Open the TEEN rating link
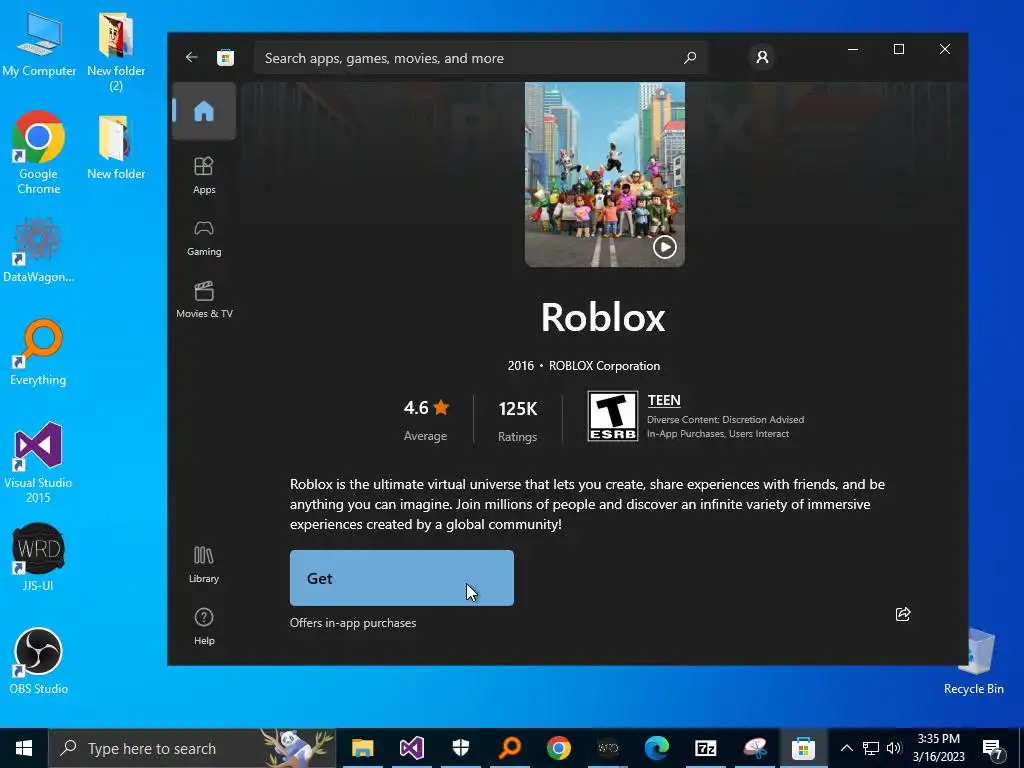Image resolution: width=1024 pixels, height=768 pixels. 664,400
